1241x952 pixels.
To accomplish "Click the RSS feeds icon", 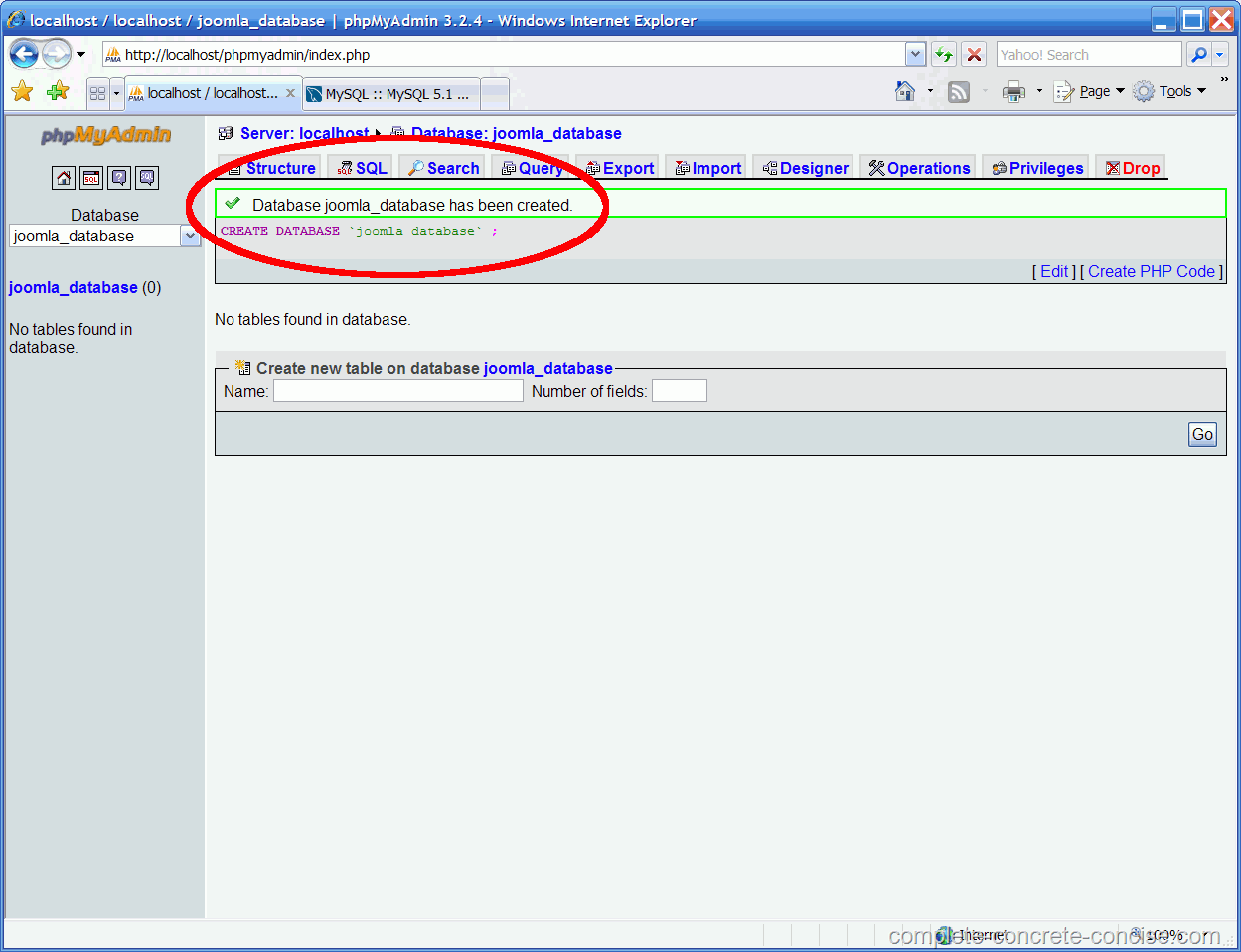I will coord(959,92).
